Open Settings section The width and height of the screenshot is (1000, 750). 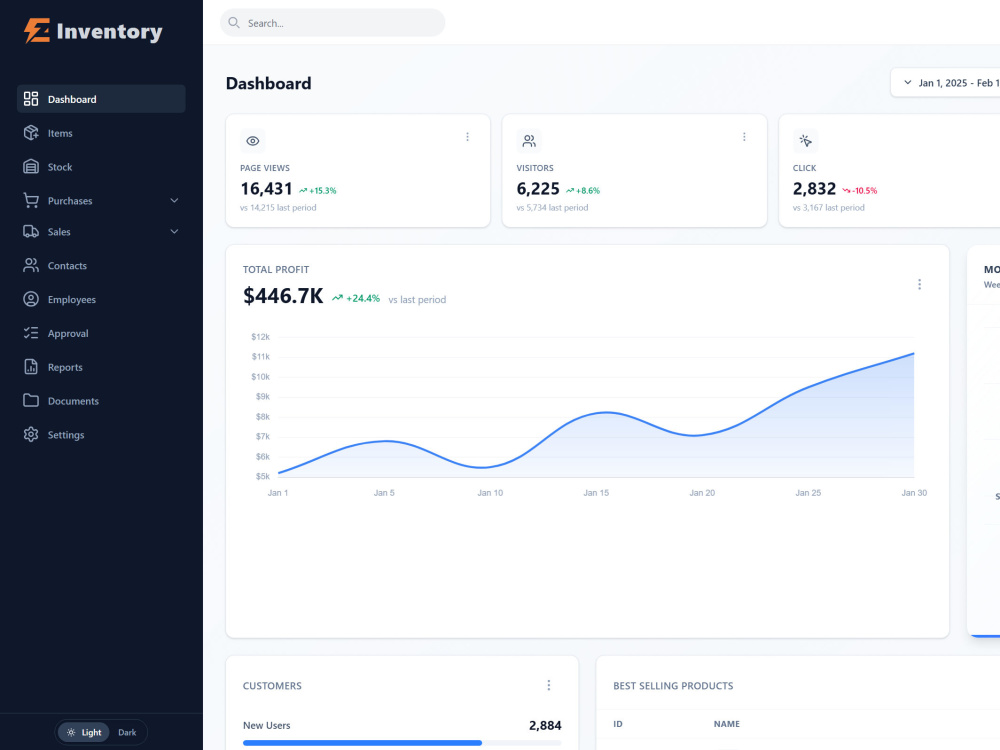coord(101,434)
